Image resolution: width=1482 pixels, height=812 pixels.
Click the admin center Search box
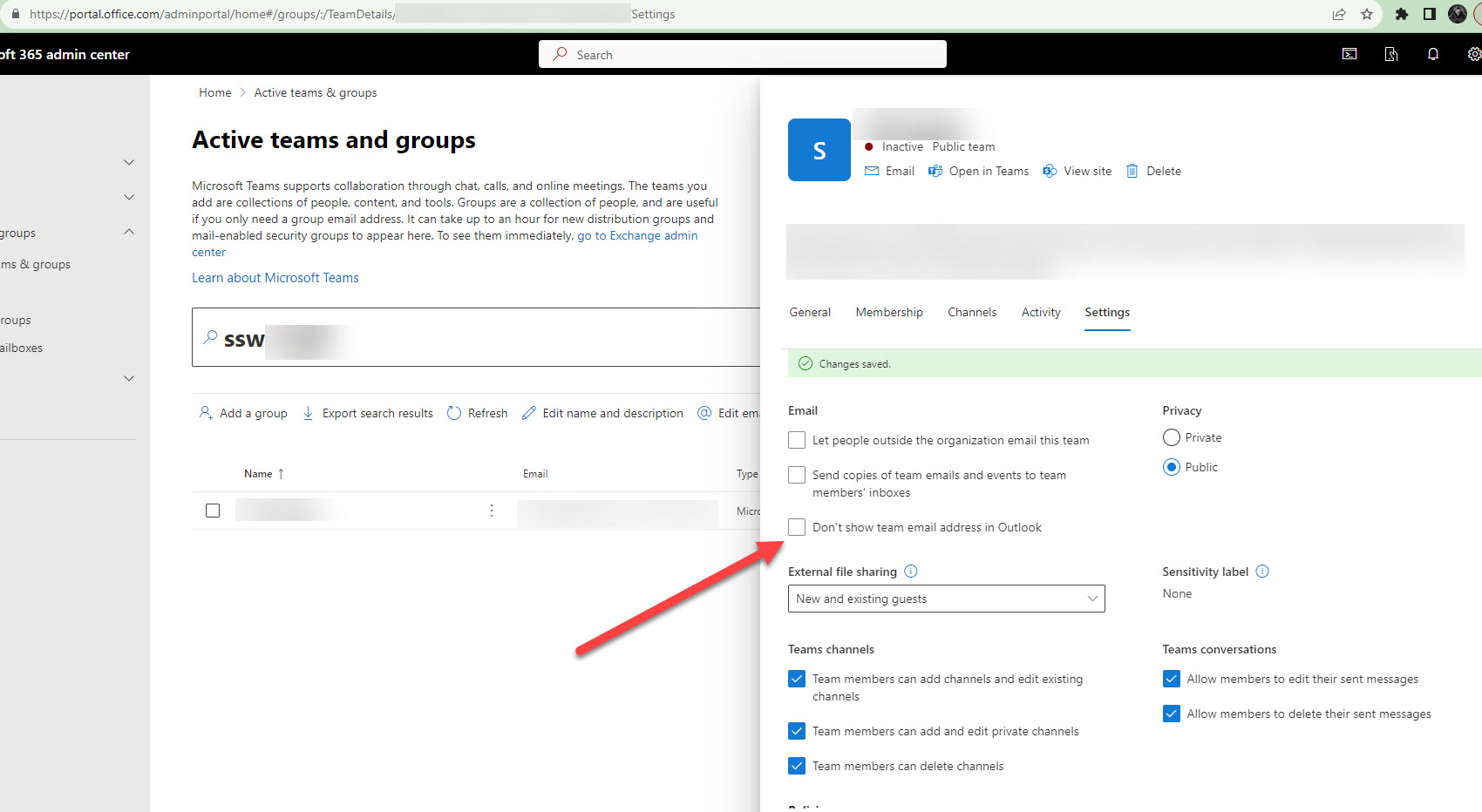point(743,54)
